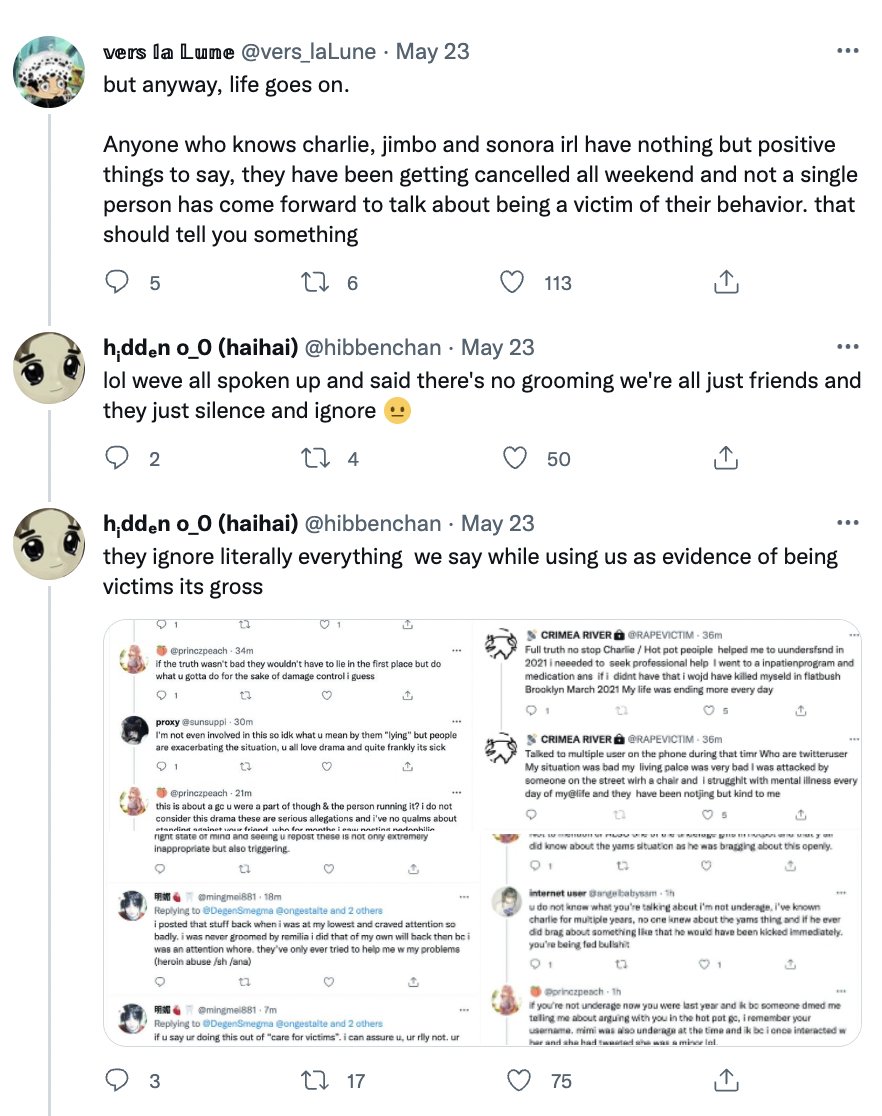The height and width of the screenshot is (1116, 882).
Task: Reply to the tweet with 3 replies
Action: [x=117, y=1080]
